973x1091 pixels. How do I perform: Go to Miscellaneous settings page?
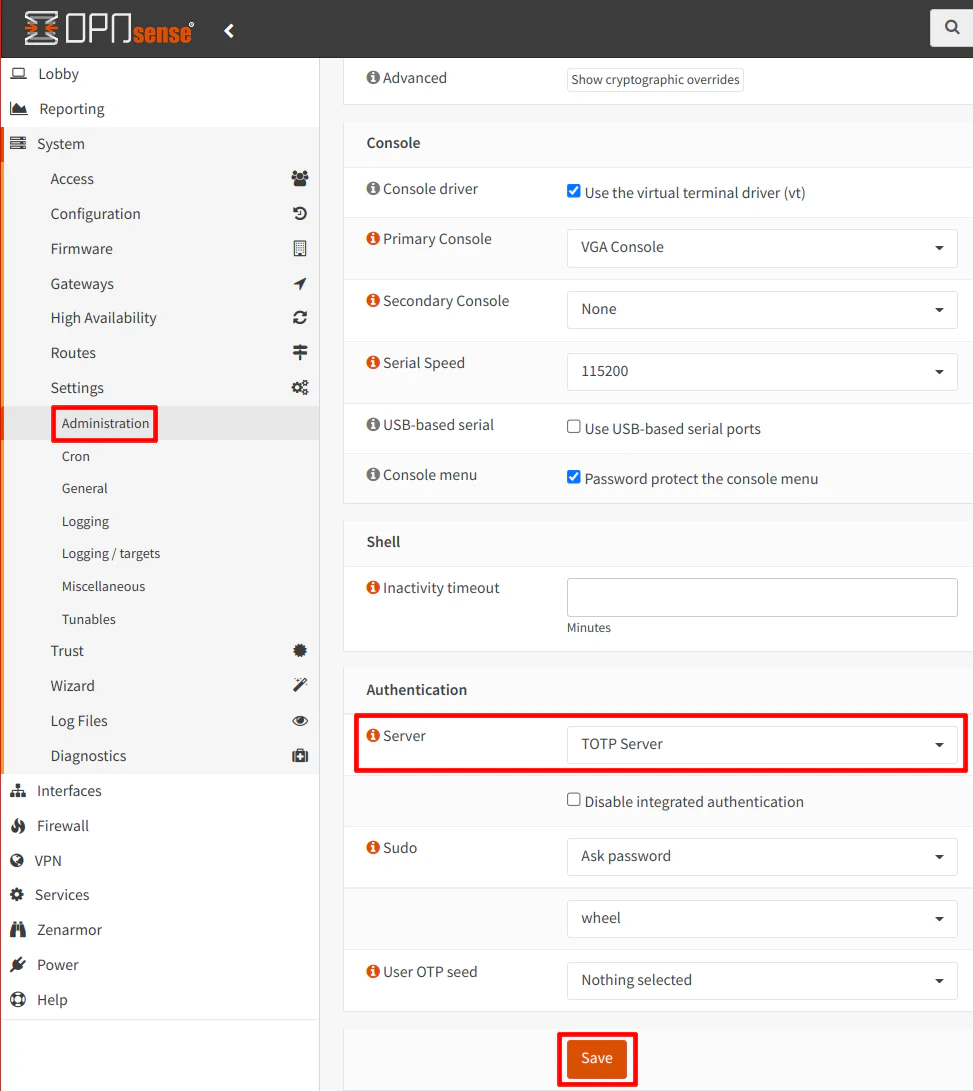coord(103,587)
